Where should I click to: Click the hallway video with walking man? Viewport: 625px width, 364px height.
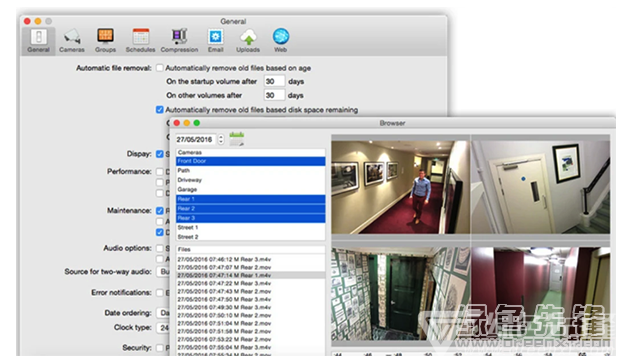pos(401,187)
